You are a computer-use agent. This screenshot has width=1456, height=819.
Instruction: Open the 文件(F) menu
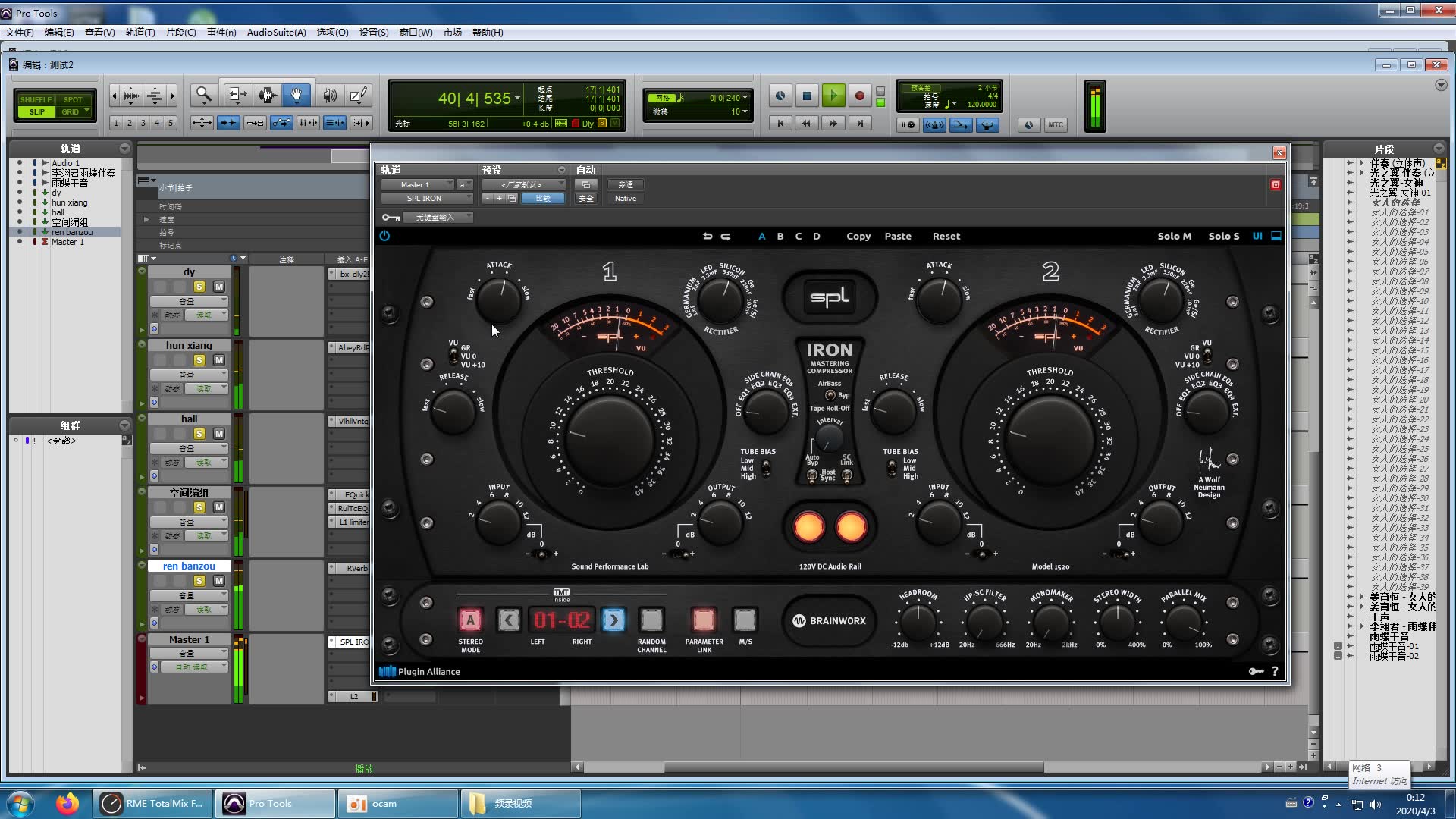coord(20,33)
